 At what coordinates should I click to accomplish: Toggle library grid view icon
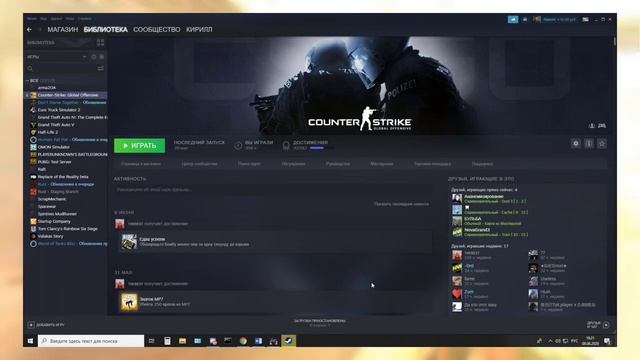tap(100, 42)
